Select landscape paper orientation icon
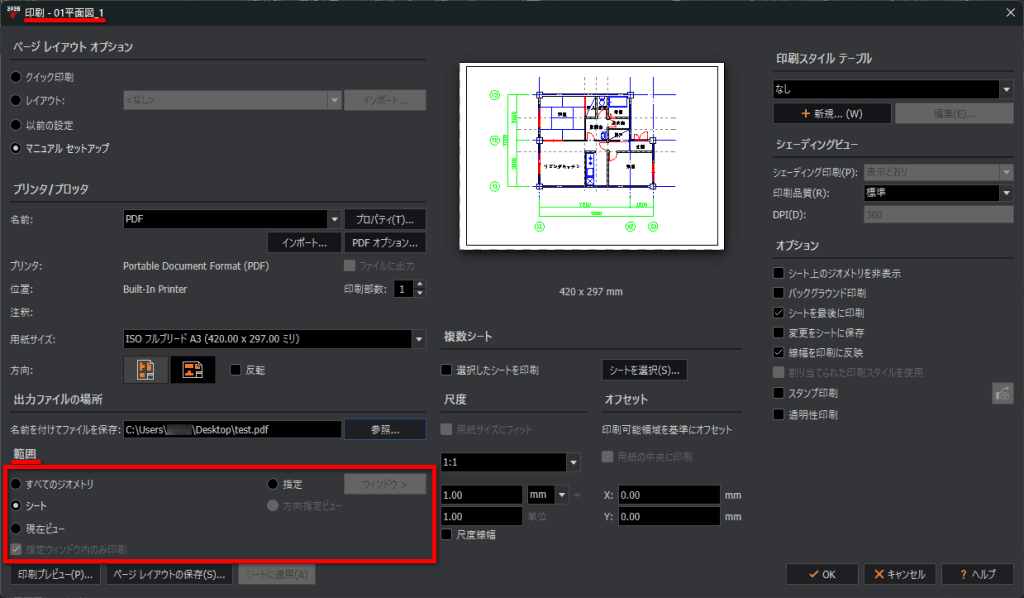The image size is (1024, 598). pyautogui.click(x=193, y=370)
